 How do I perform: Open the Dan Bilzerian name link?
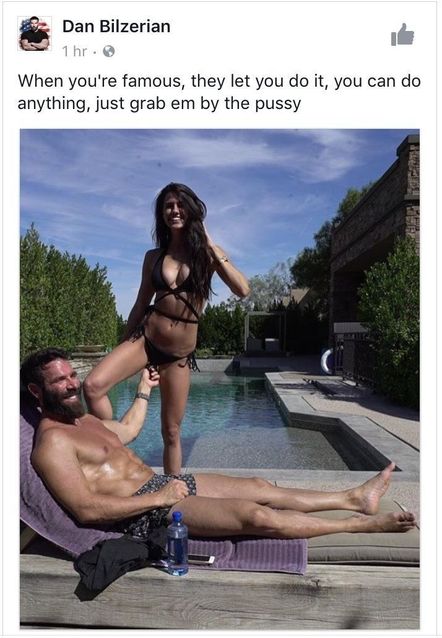pos(116,26)
